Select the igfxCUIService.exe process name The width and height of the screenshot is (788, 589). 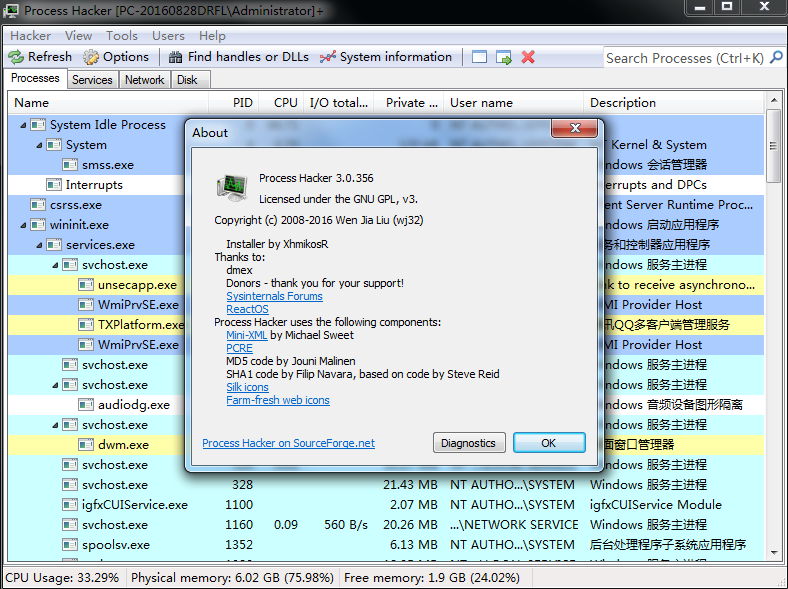(x=135, y=505)
